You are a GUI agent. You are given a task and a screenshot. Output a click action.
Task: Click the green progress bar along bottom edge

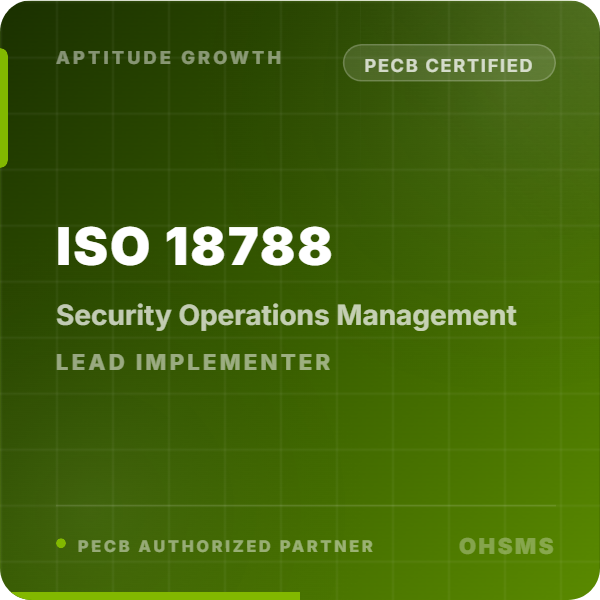[x=150, y=596]
